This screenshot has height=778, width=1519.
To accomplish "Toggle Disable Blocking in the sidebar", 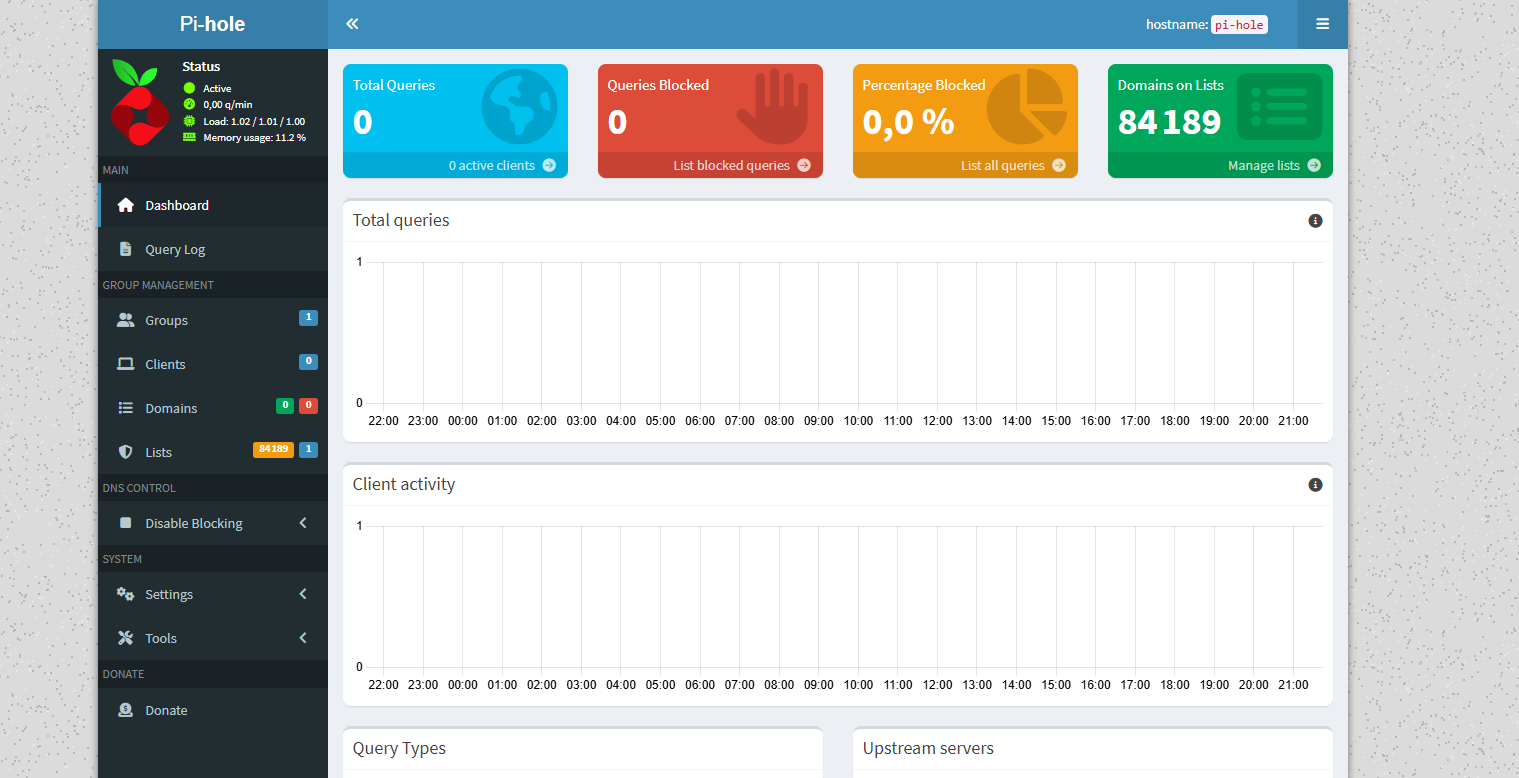I will [194, 522].
